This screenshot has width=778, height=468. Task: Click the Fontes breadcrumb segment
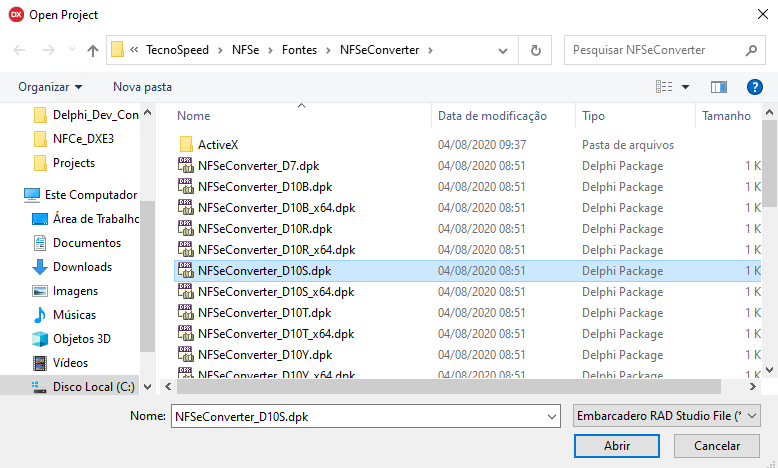pos(299,50)
